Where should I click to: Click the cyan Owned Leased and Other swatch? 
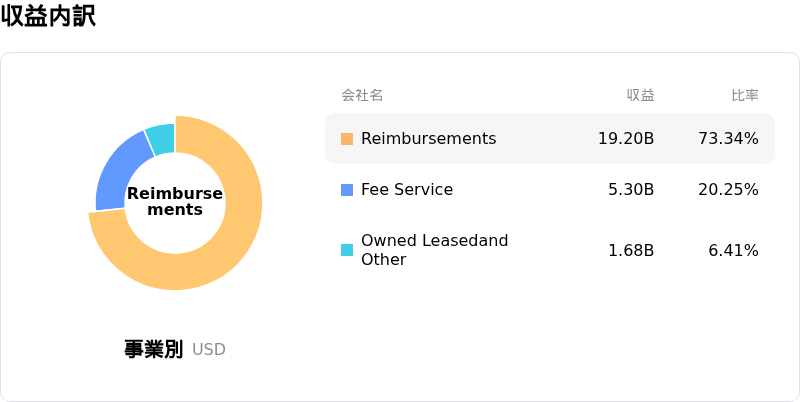tap(347, 250)
